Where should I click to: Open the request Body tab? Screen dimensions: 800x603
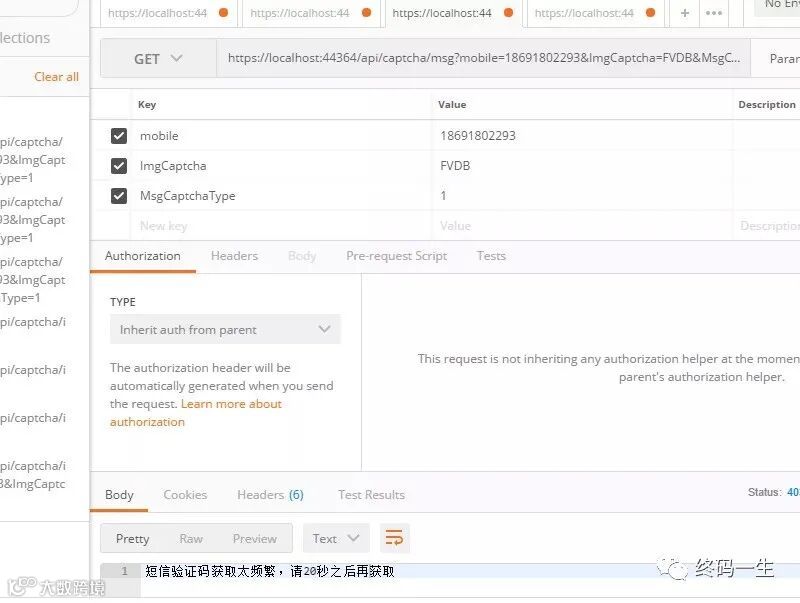[x=302, y=256]
